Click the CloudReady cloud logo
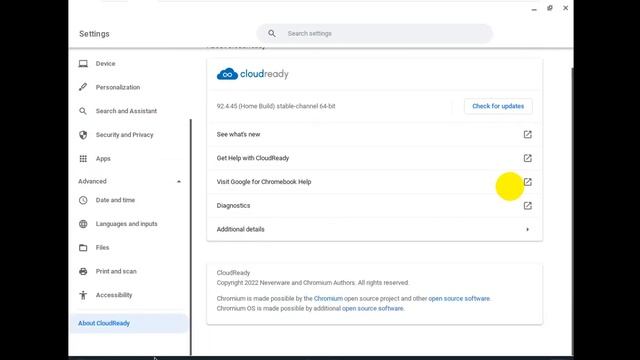Viewport: 640px width, 360px height. pos(227,74)
